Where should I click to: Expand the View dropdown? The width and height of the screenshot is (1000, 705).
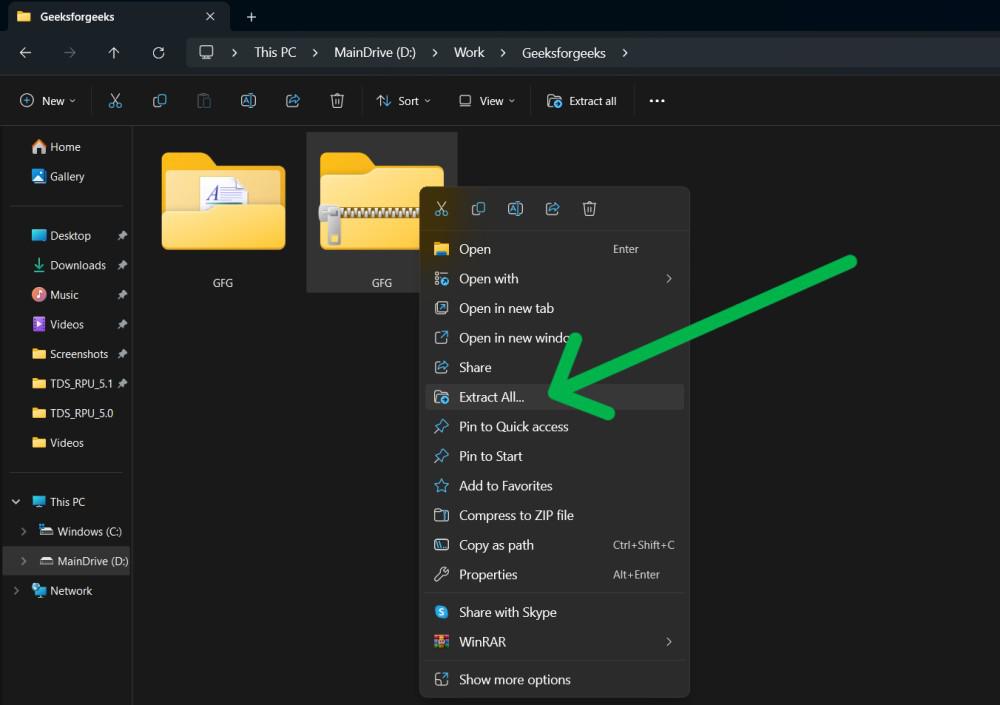pos(486,100)
